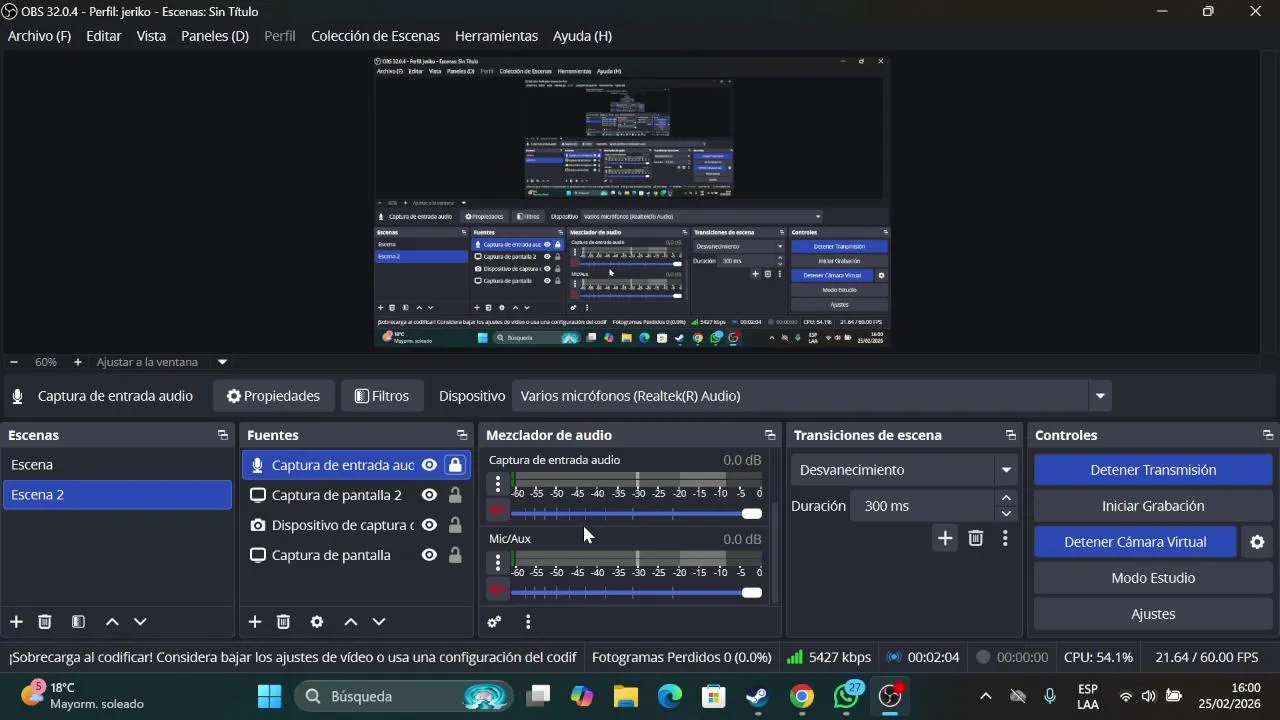This screenshot has height=720, width=1280.
Task: Hide Captura de pantalla 2 source
Action: click(x=429, y=495)
